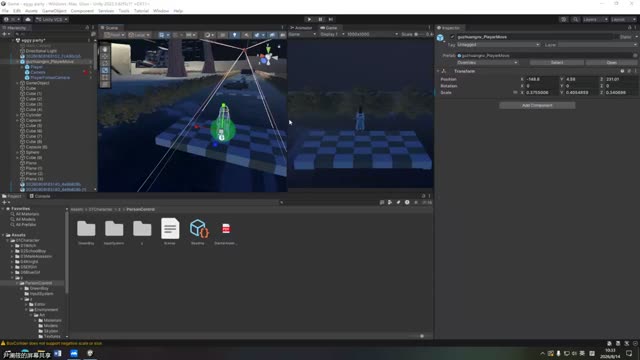Open the Overrides dropdown

(487, 62)
